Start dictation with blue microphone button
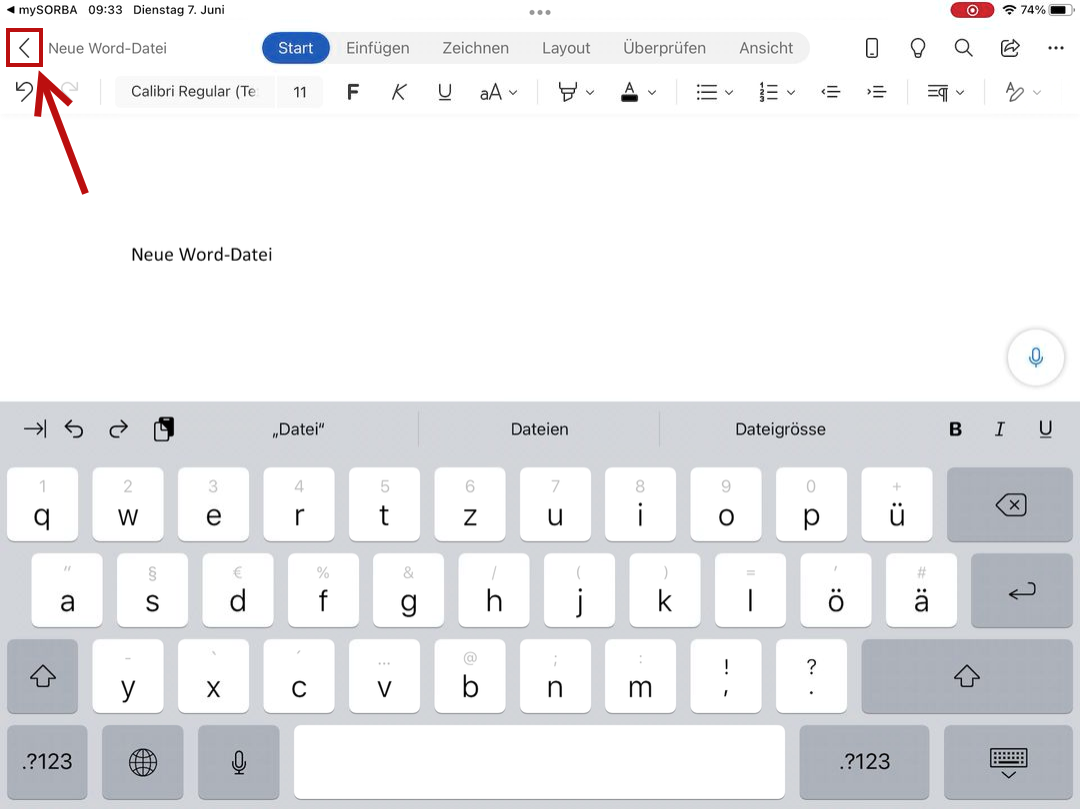The height and width of the screenshot is (809, 1080). tap(1036, 357)
